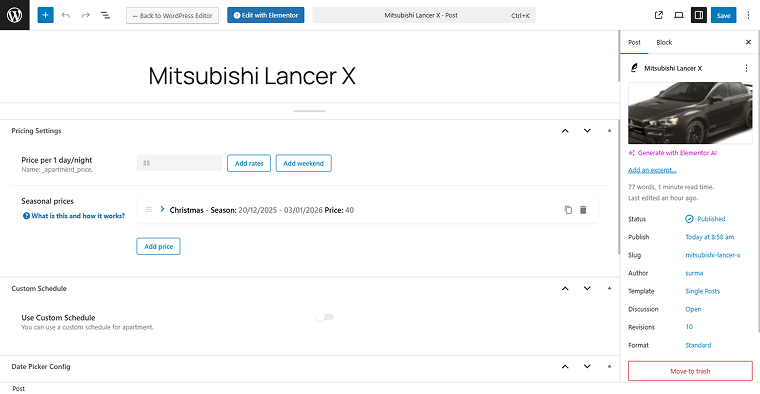Change the Single Posts template
Viewport: 760px width, 394px height.
702,291
